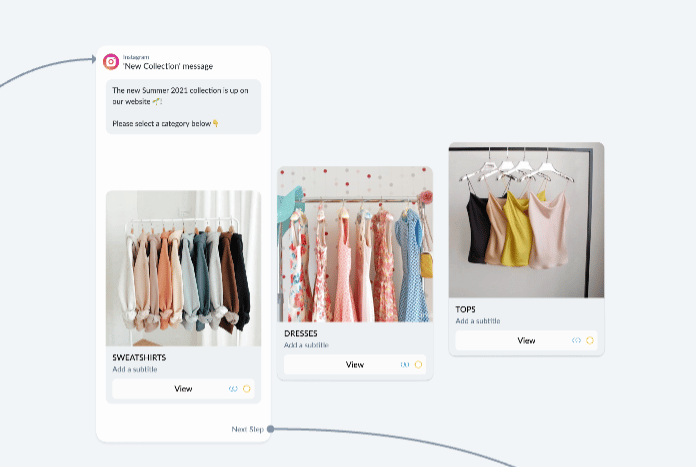Click the small Instagram label above the node title
The width and height of the screenshot is (696, 467).
[x=136, y=57]
